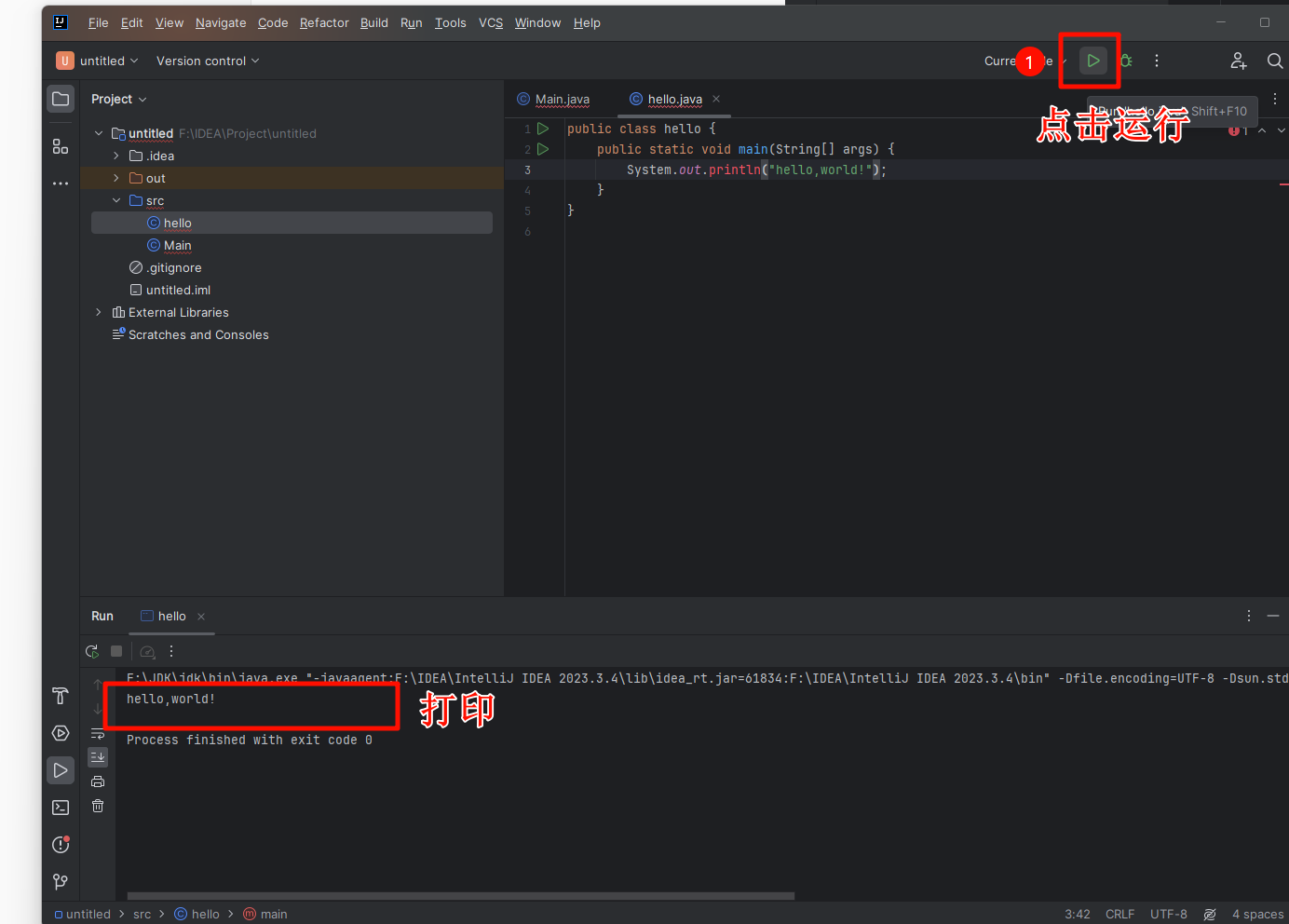The width and height of the screenshot is (1289, 924).
Task: Close the hello.java editor tab
Action: click(716, 99)
